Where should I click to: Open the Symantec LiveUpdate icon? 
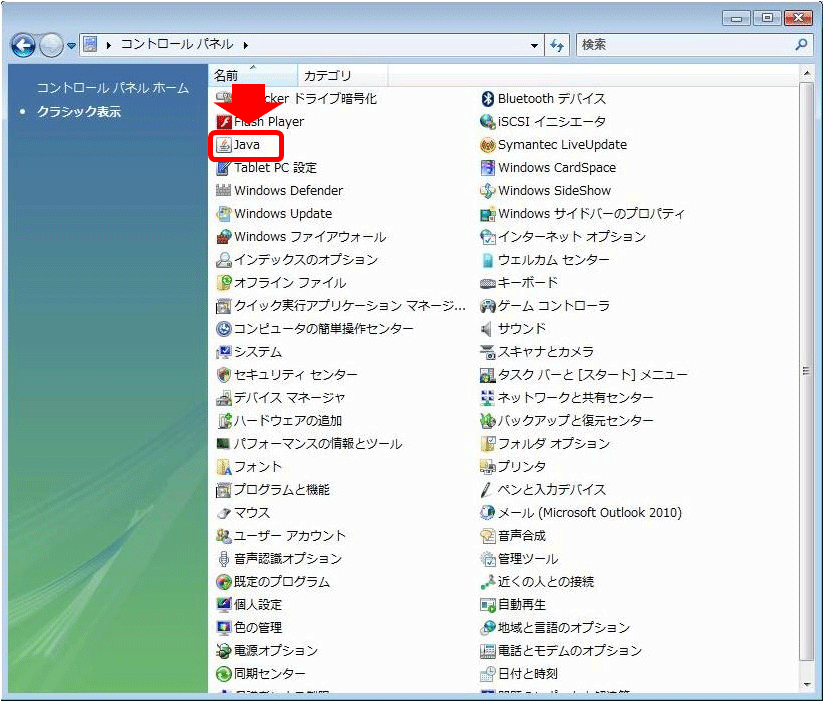[488, 145]
